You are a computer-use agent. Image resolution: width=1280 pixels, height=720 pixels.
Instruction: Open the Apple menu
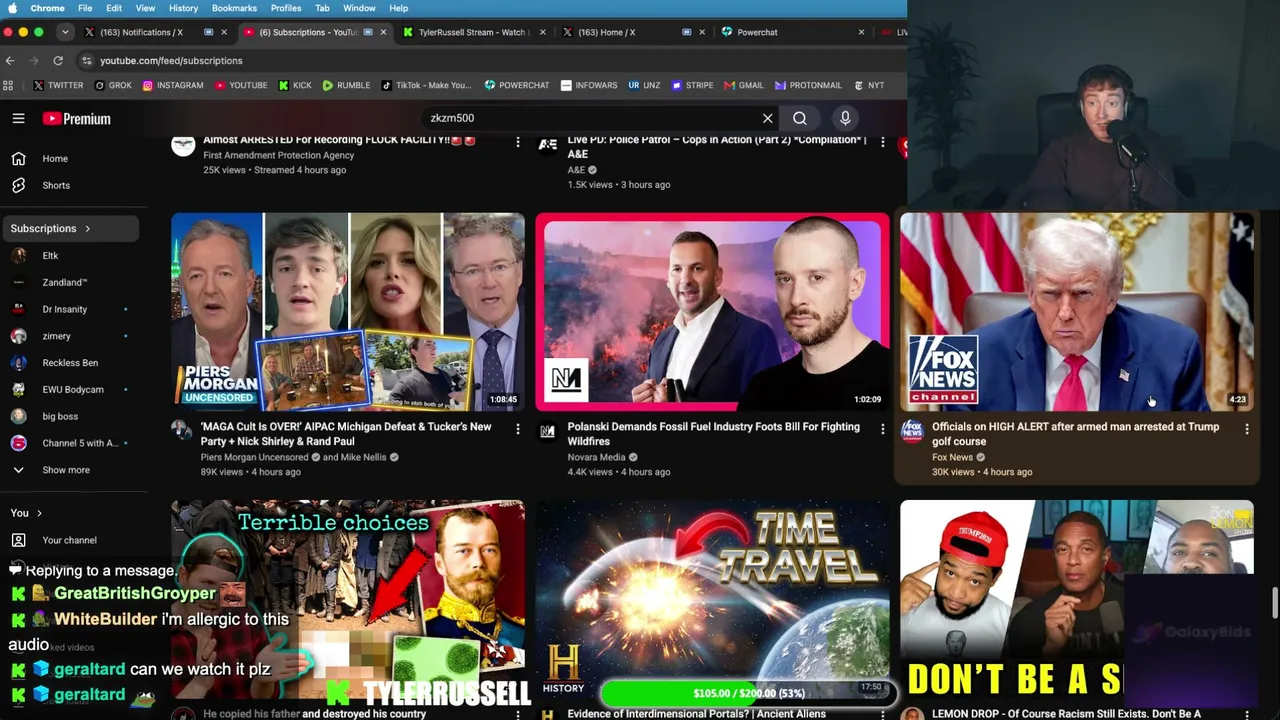point(12,8)
